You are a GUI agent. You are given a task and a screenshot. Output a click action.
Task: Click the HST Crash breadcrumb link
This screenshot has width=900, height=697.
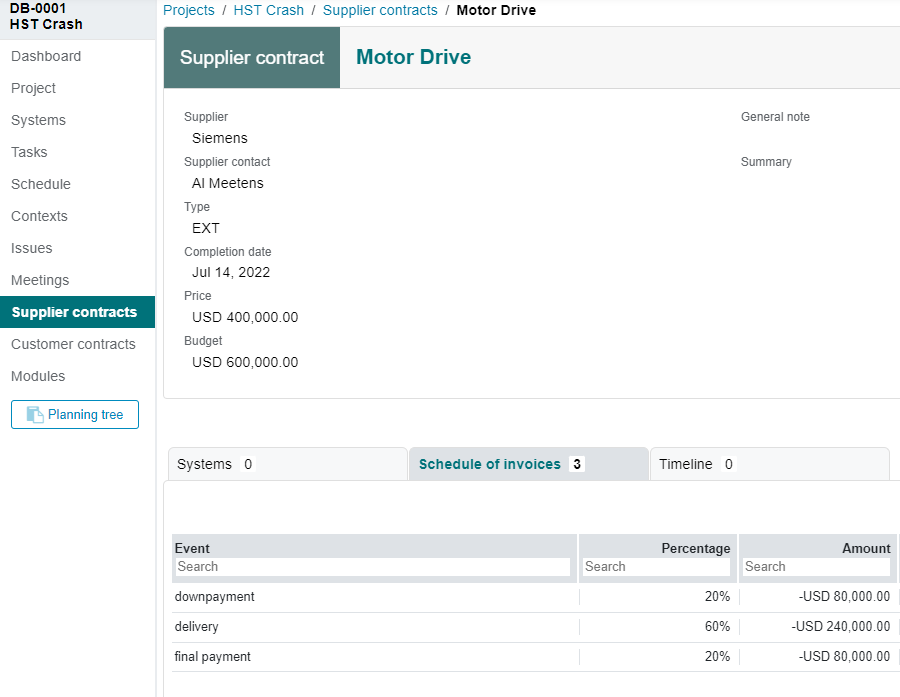pyautogui.click(x=269, y=10)
